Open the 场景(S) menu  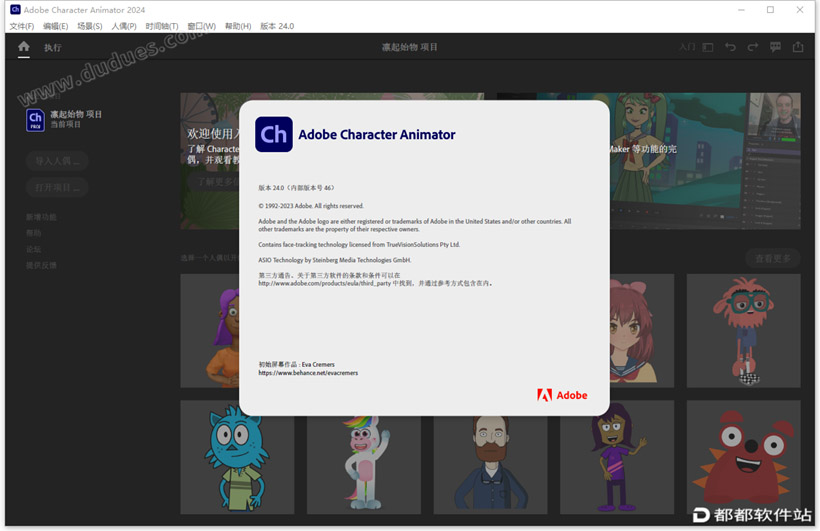tap(89, 26)
